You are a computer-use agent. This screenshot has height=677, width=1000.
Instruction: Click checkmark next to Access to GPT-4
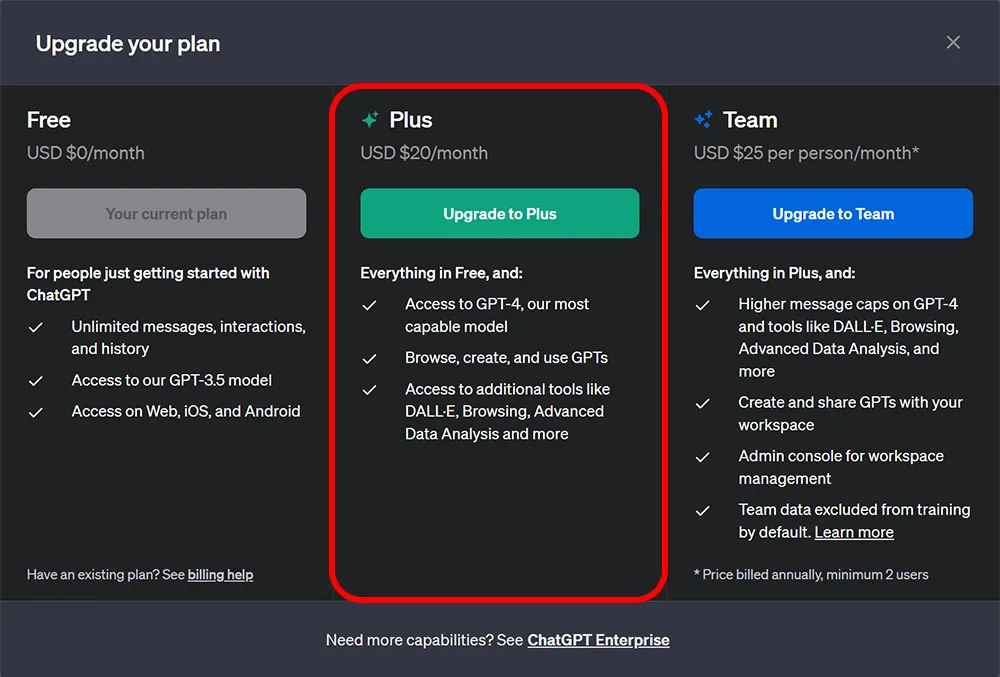point(369,305)
